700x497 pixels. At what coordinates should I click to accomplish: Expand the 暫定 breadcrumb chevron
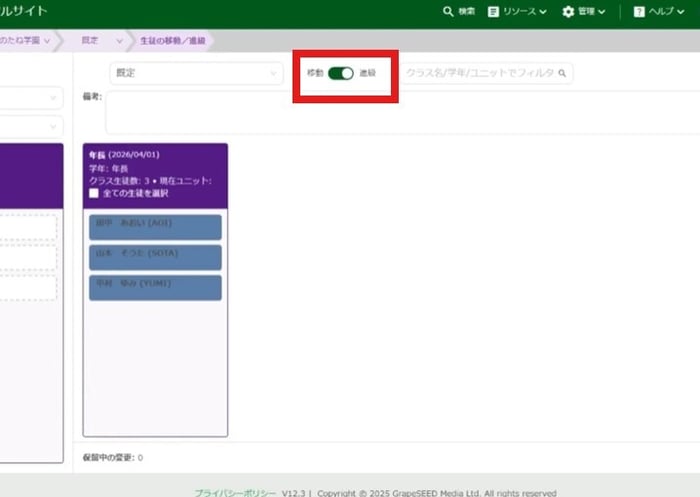(119, 41)
